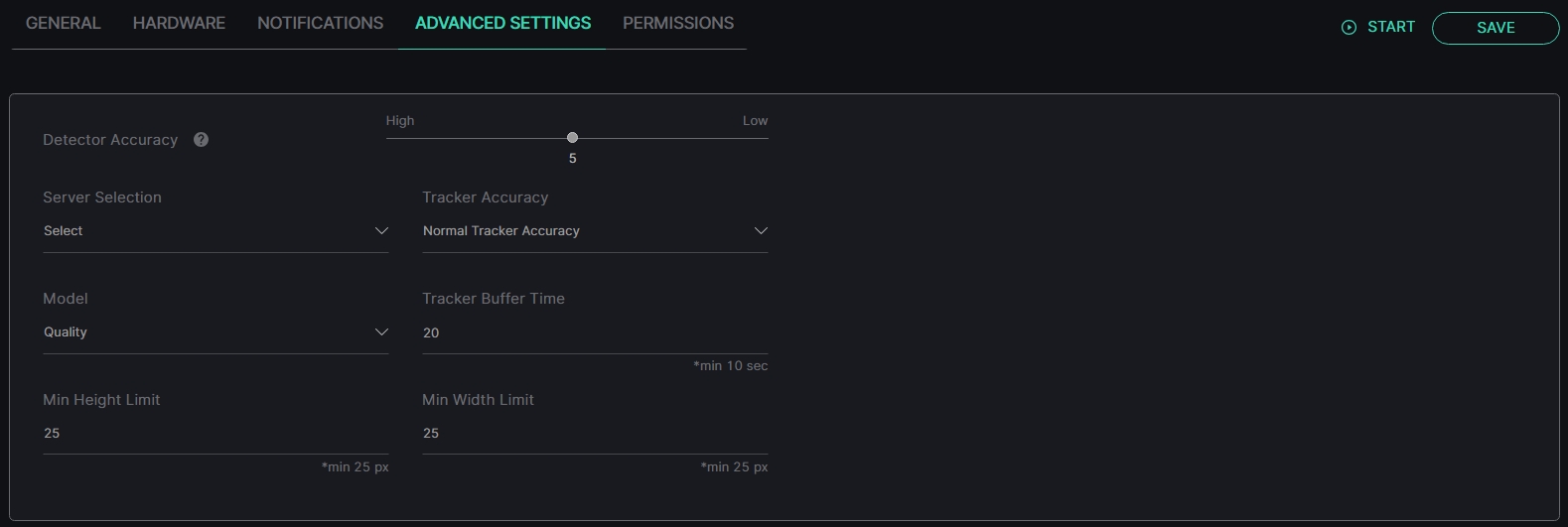Open the Notifications tab
This screenshot has height=527, width=1568.
(320, 23)
